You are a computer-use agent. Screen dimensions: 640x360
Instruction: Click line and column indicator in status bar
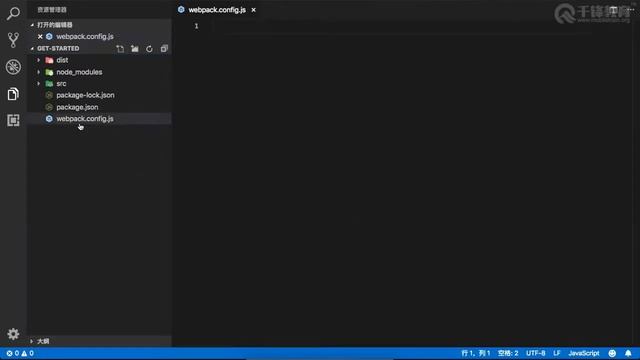click(x=476, y=353)
